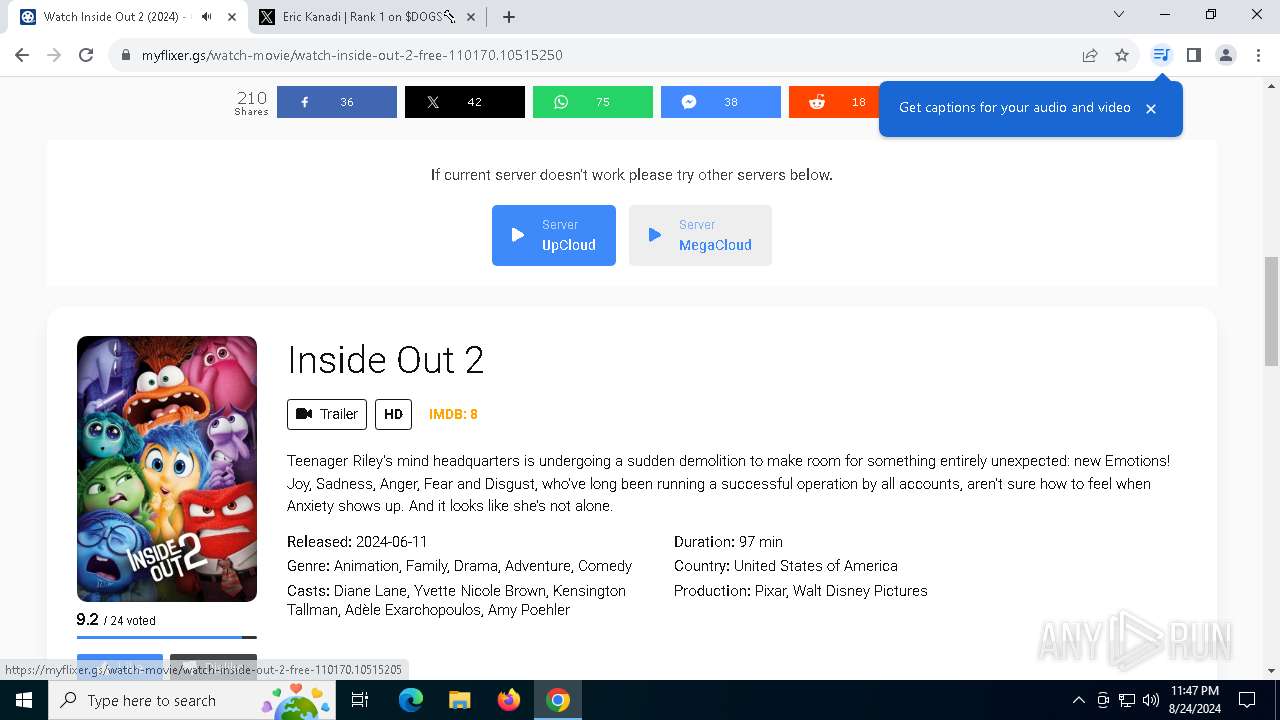Close the Watch Inside Out 2 tab
This screenshot has height=720, width=1280.
coord(232,17)
